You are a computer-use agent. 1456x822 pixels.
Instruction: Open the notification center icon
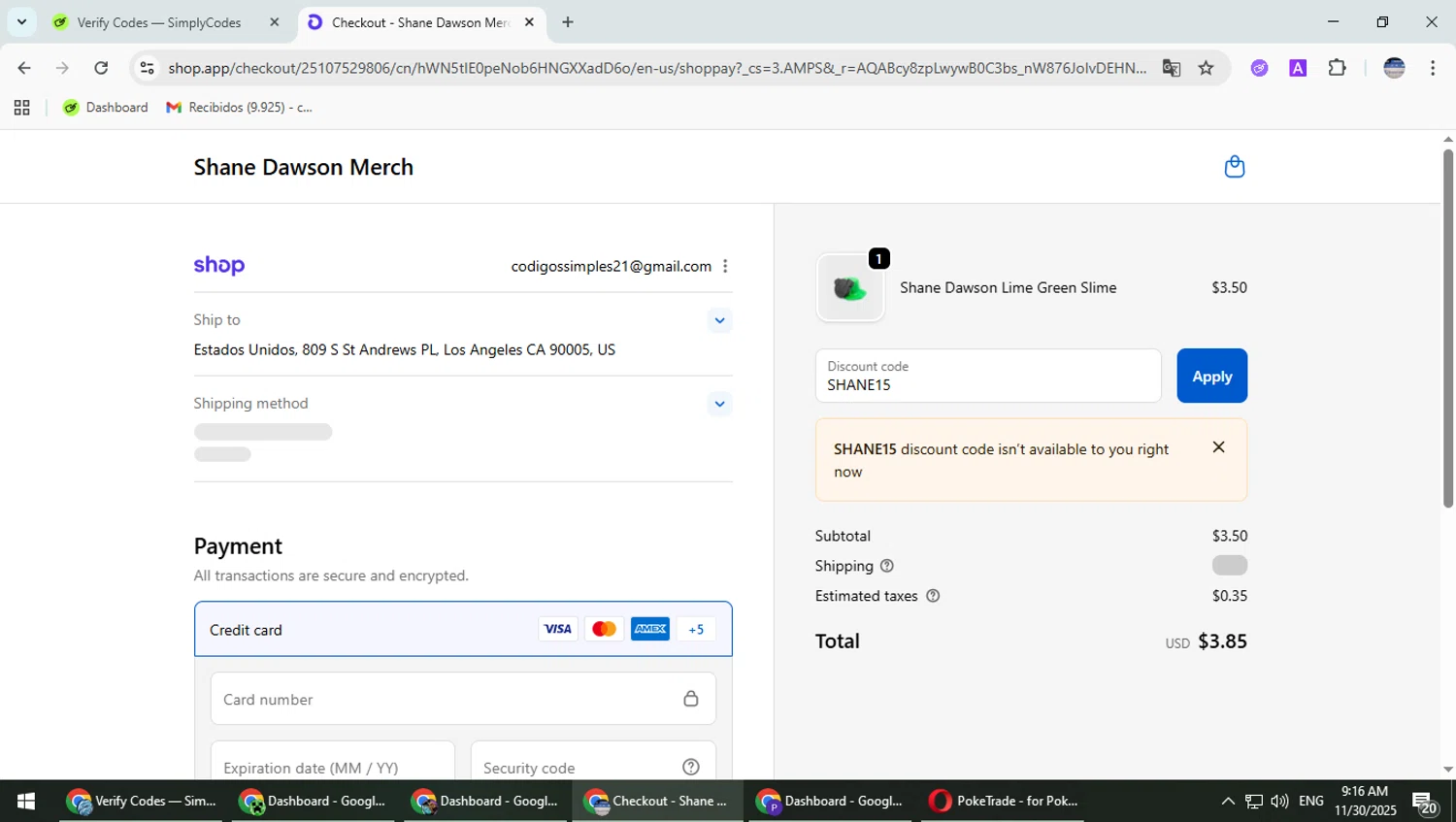click(x=1425, y=802)
